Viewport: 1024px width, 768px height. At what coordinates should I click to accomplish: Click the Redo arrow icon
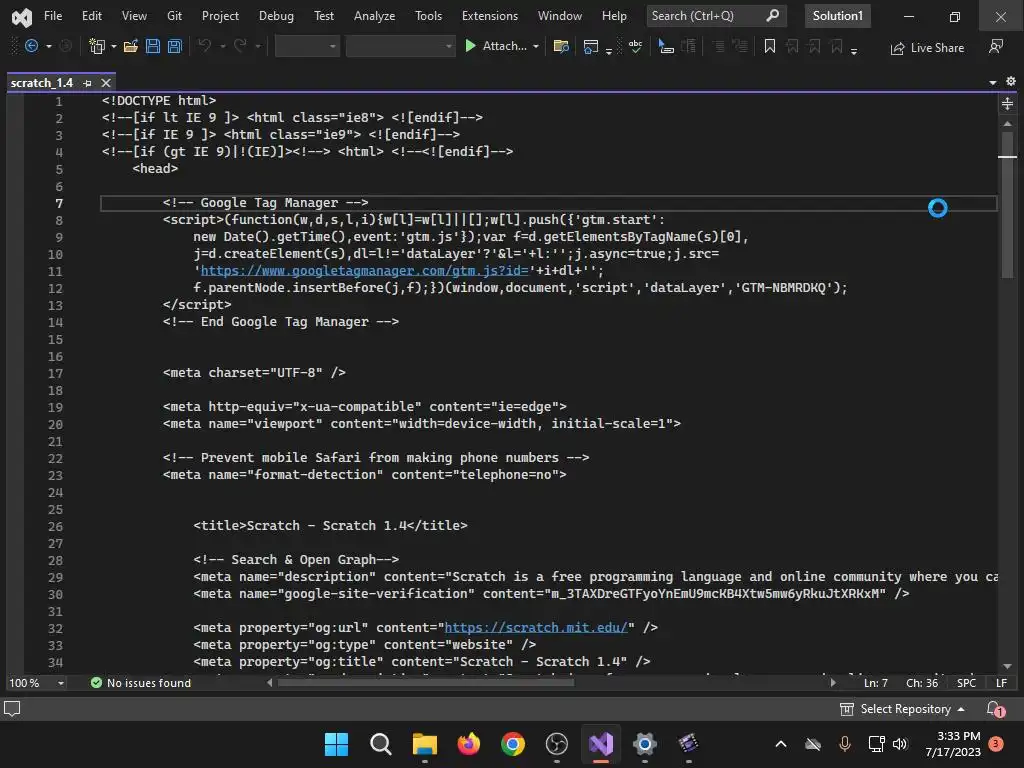tap(240, 46)
